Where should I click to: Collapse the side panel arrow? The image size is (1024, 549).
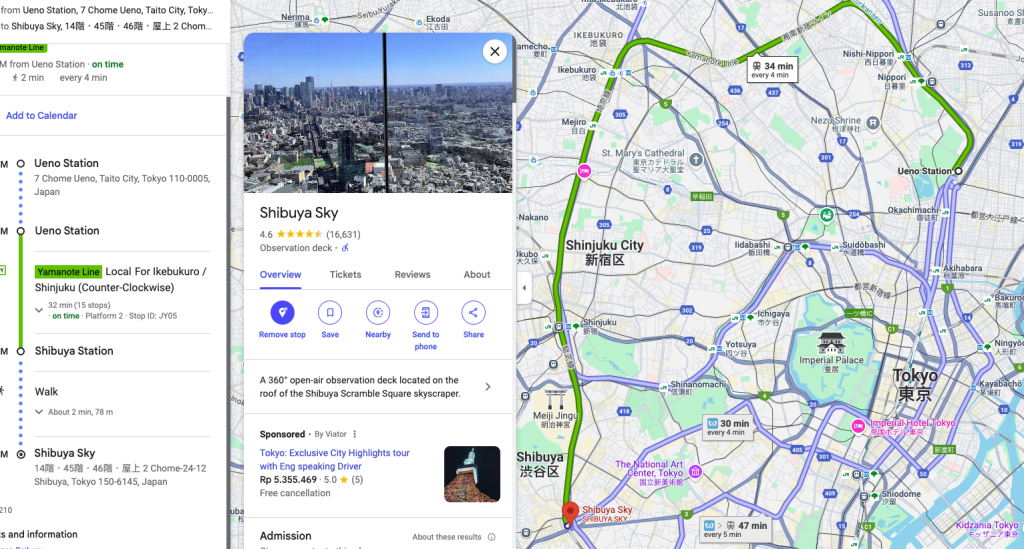pyautogui.click(x=524, y=288)
